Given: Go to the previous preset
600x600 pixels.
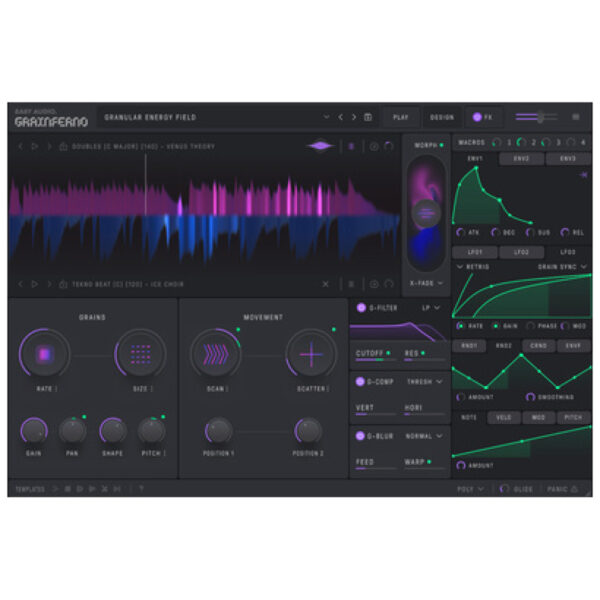Looking at the screenshot, I should point(340,117).
